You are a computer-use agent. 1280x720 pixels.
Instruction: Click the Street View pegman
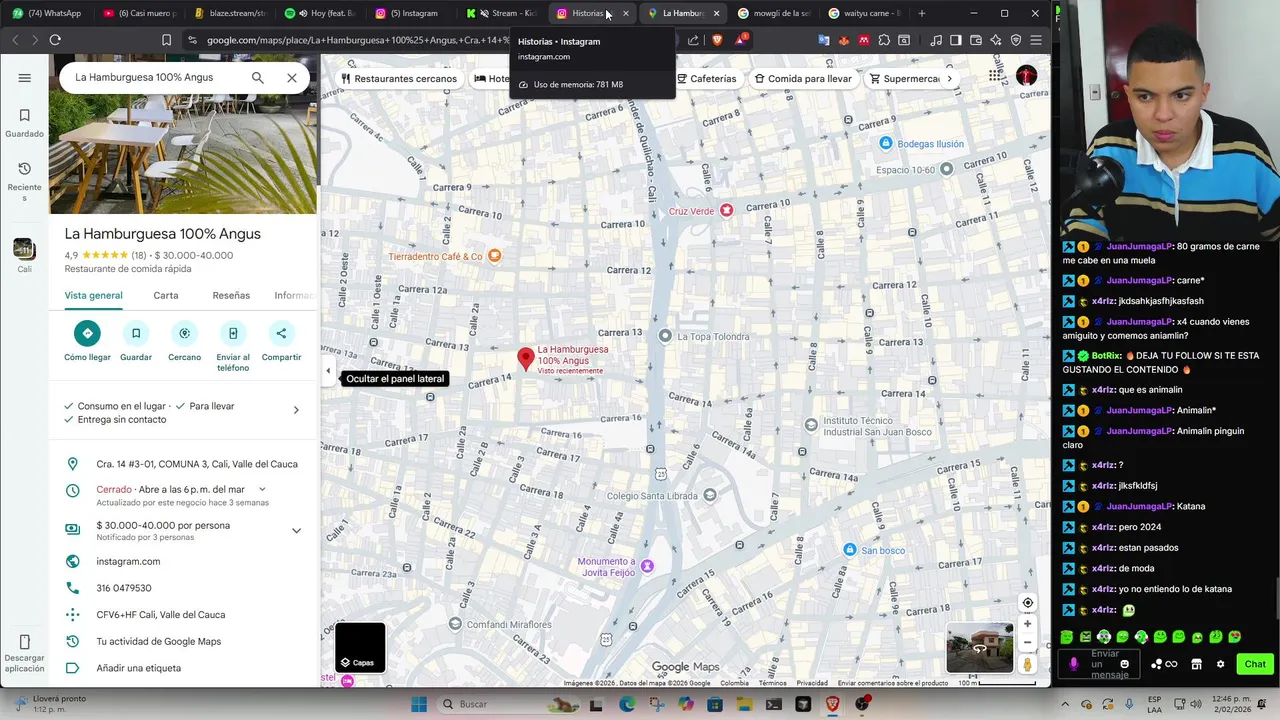tap(1027, 664)
